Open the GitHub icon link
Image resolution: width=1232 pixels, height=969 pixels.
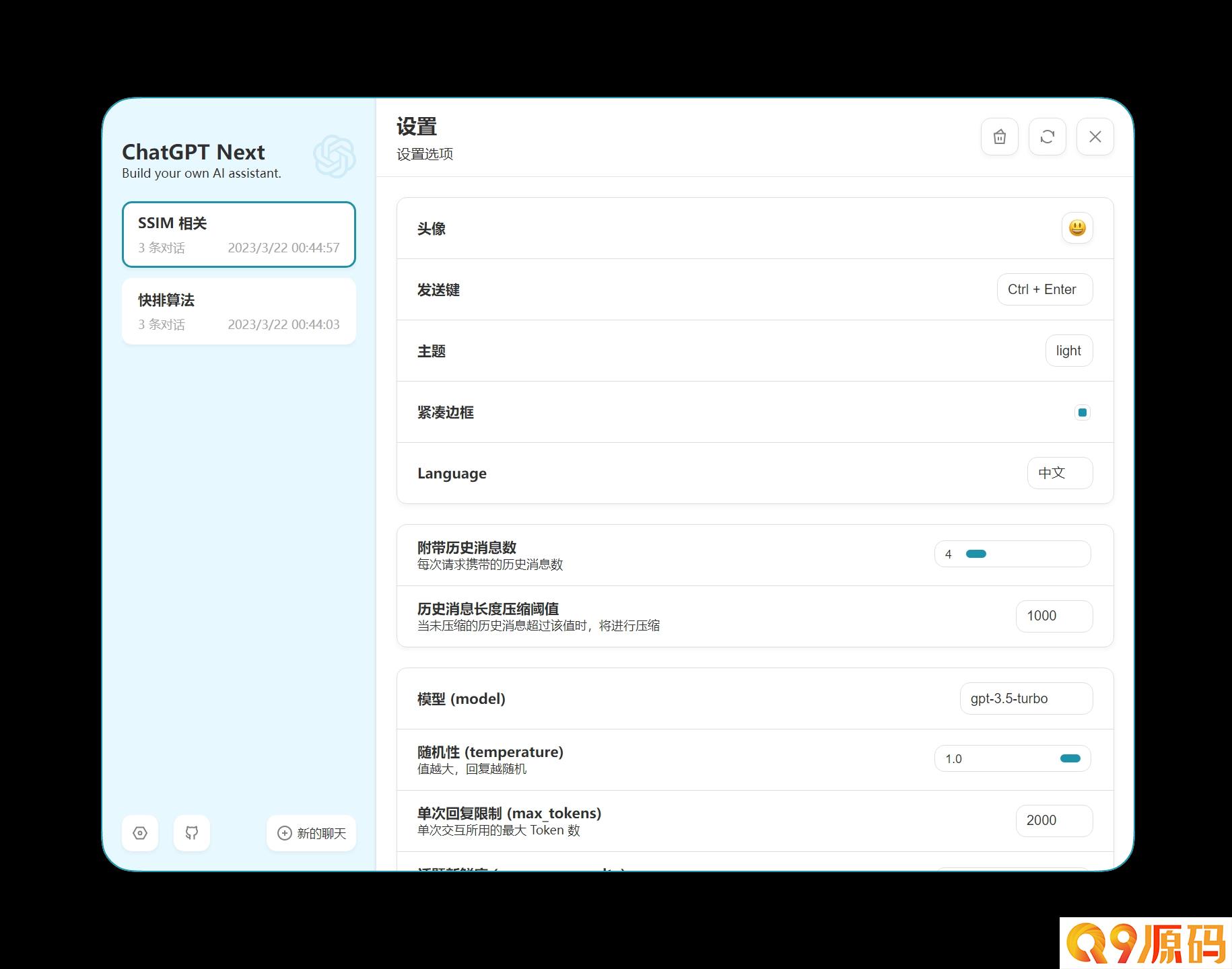coord(192,833)
